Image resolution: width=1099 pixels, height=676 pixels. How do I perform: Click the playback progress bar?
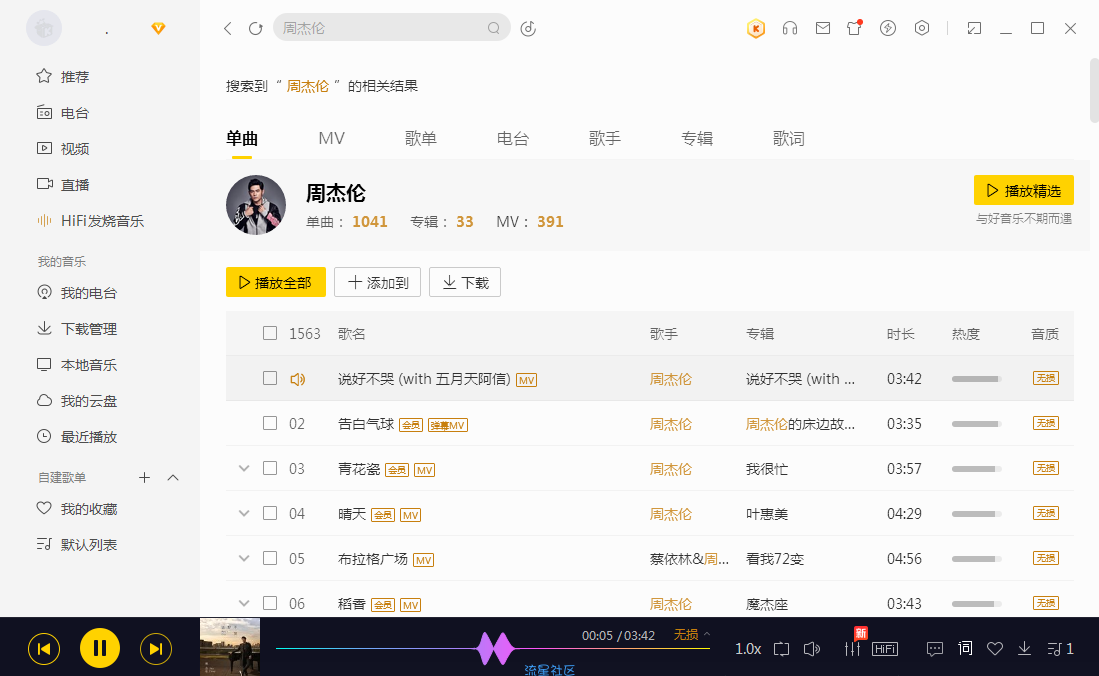[x=493, y=649]
